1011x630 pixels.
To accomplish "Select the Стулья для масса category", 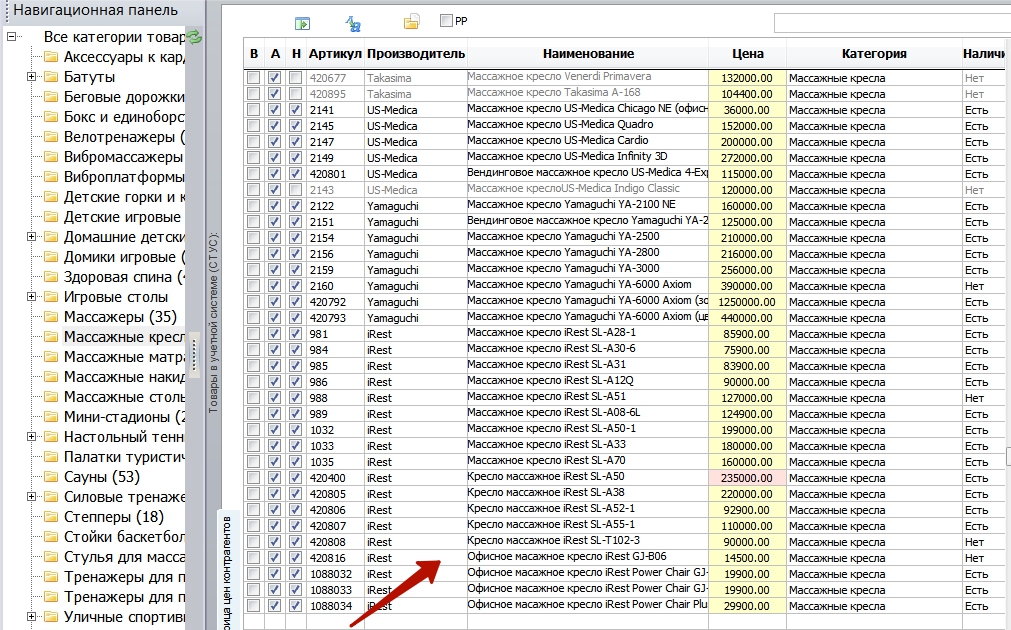I will (x=124, y=556).
